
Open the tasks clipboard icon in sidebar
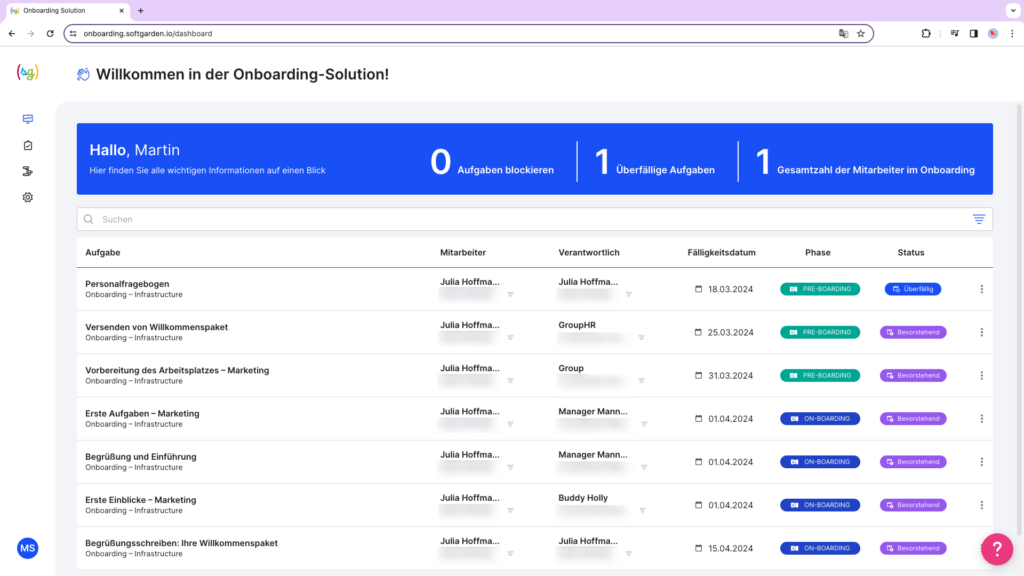[28, 145]
